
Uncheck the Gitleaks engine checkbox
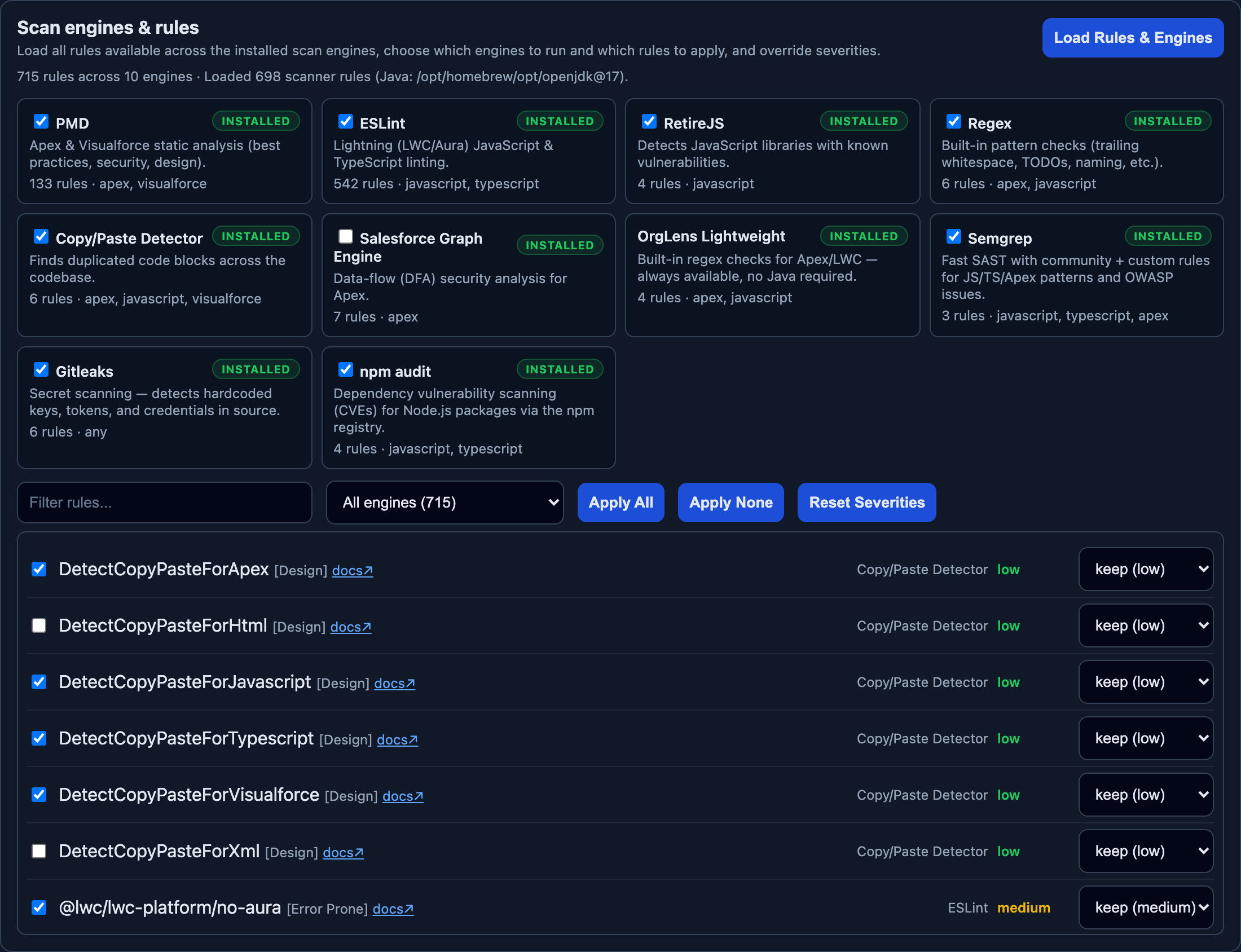(x=41, y=370)
